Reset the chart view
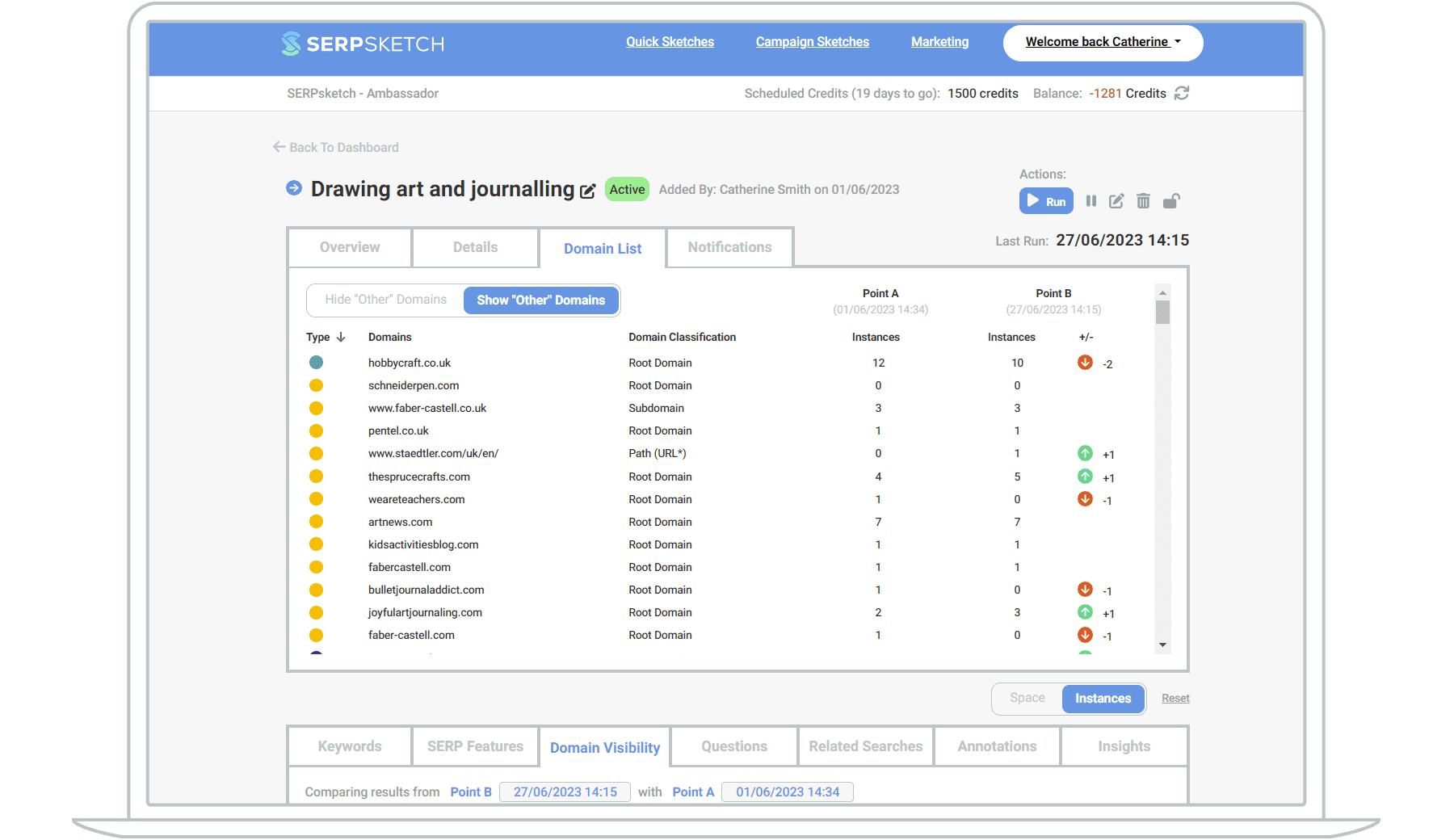This screenshot has width=1454, height=840. coord(1175,699)
